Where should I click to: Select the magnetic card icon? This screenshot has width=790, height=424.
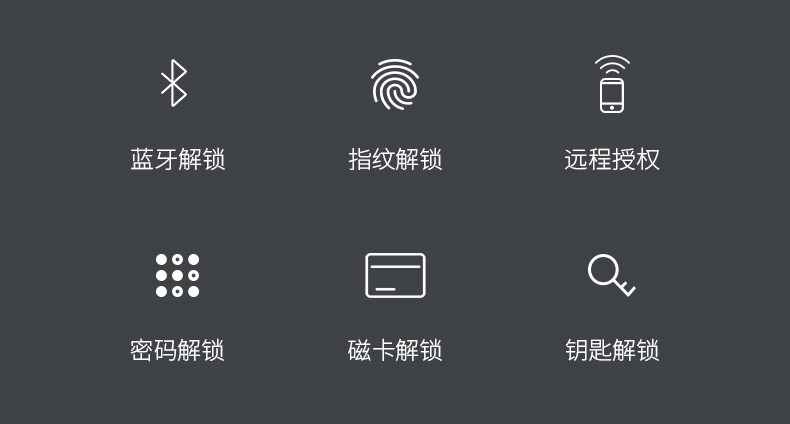pyautogui.click(x=396, y=275)
